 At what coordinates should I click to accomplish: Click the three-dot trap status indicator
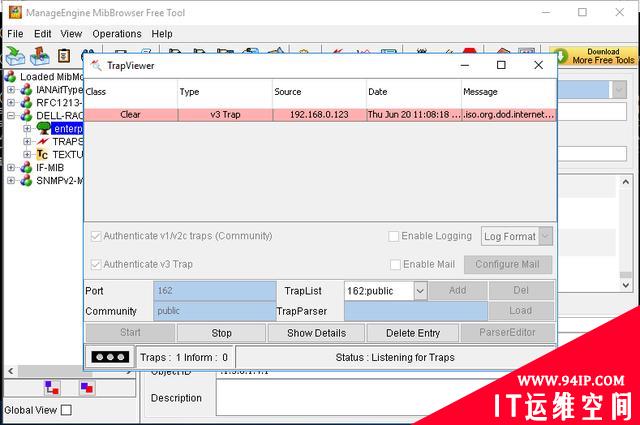click(x=110, y=357)
